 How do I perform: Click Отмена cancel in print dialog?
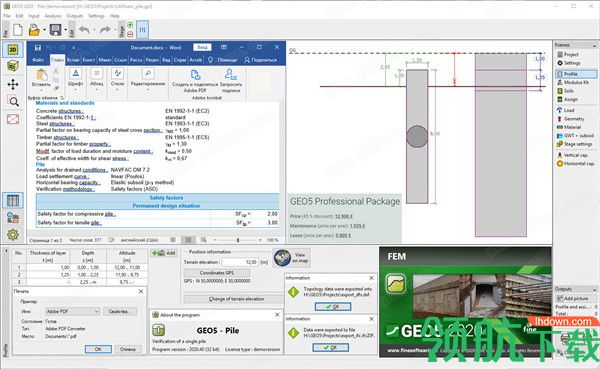[128, 349]
